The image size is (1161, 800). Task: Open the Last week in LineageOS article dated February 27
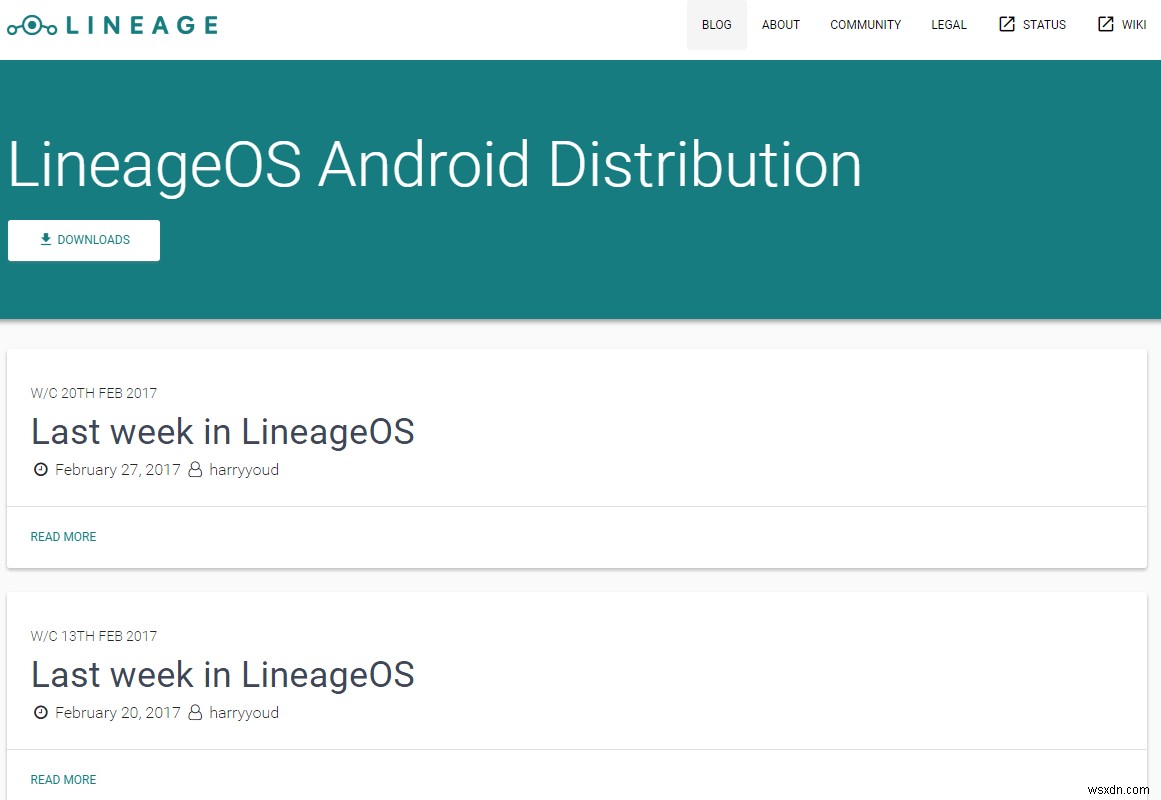pyautogui.click(x=222, y=431)
